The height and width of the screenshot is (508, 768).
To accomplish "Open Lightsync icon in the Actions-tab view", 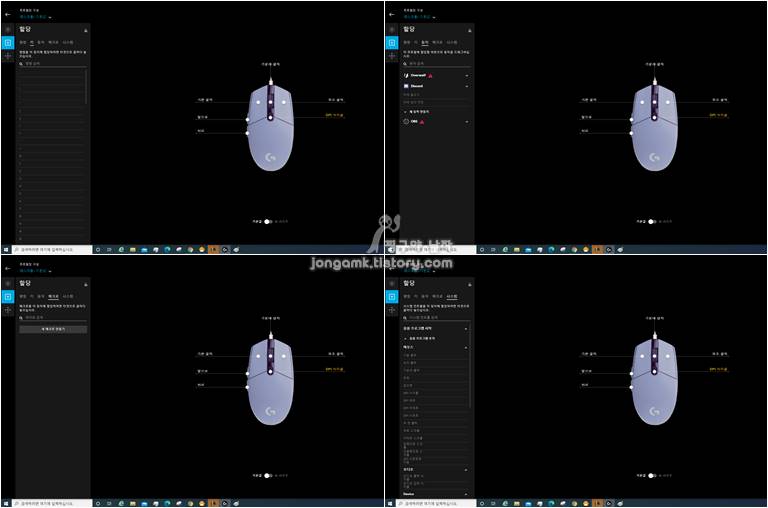I will 392,30.
